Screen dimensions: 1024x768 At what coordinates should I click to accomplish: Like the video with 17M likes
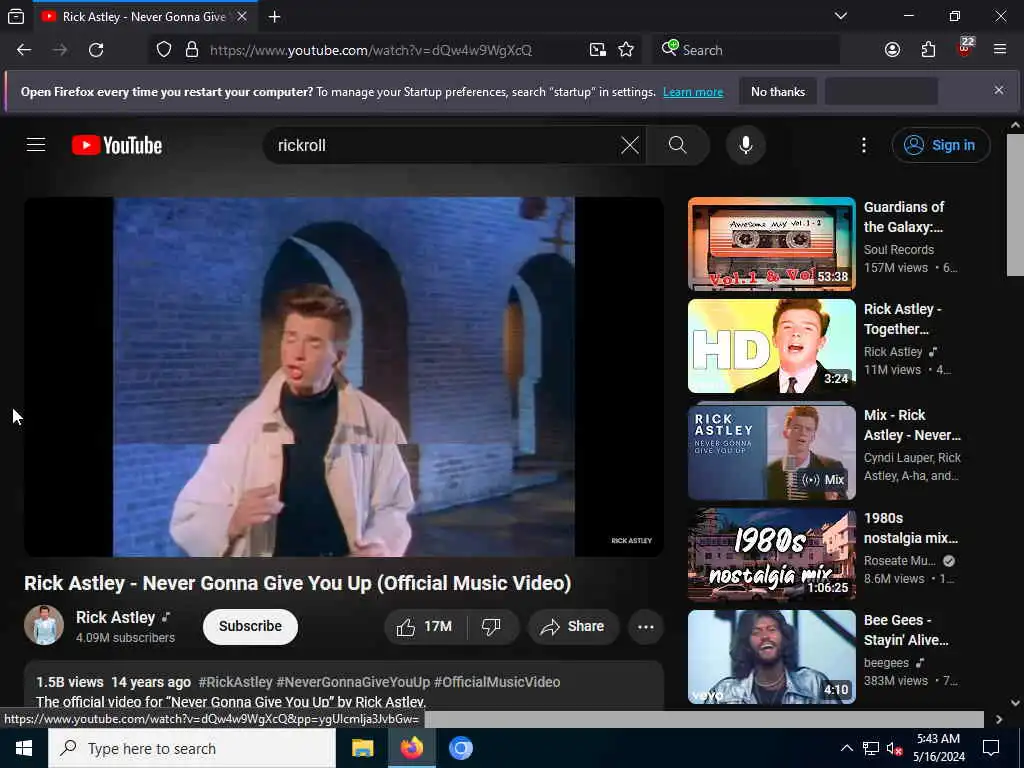(425, 627)
